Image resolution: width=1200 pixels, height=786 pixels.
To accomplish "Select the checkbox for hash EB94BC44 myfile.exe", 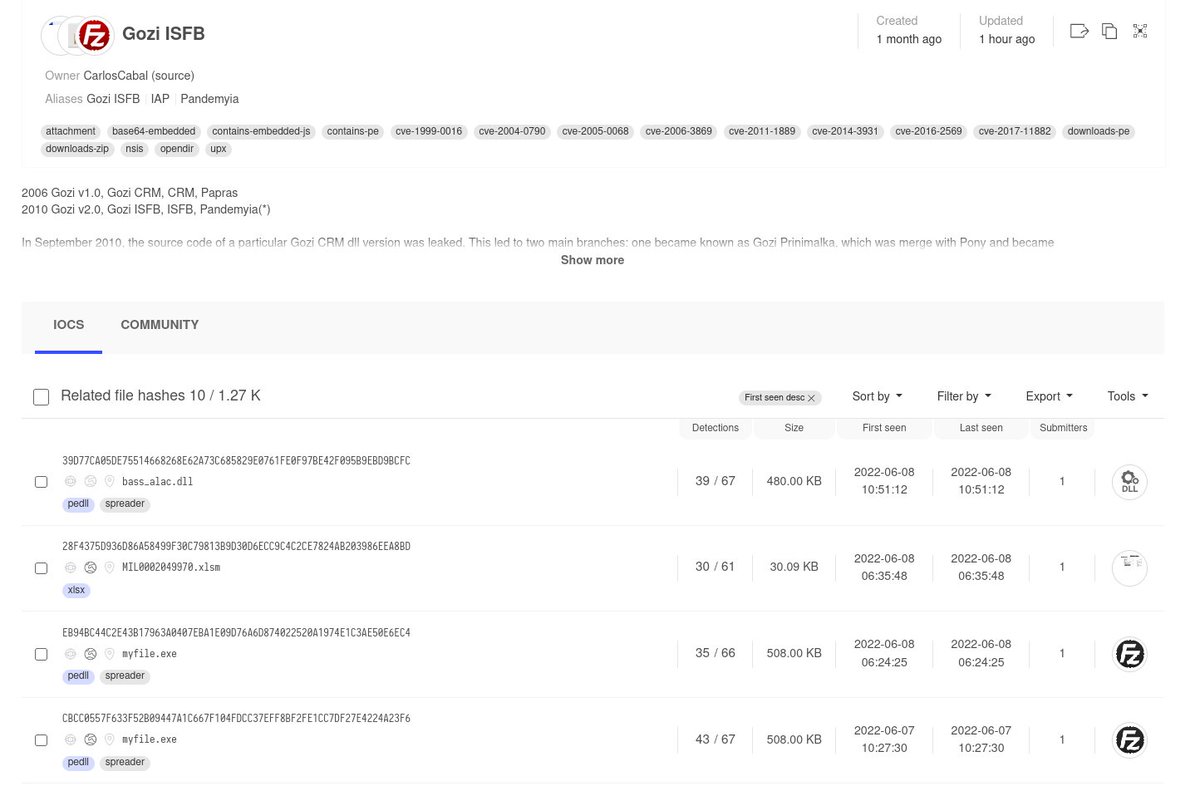I will coord(41,654).
